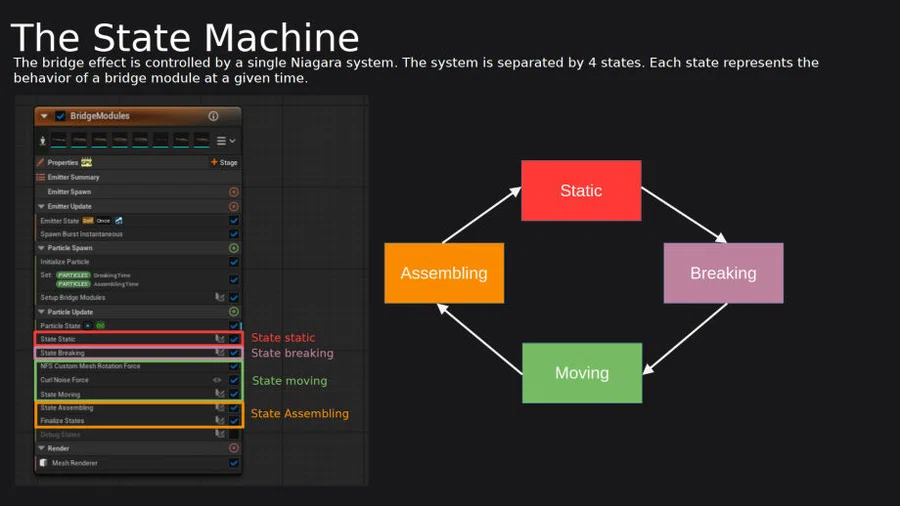Collapse the BridgeModules emitter triangle
The height and width of the screenshot is (506, 900).
tap(44, 116)
